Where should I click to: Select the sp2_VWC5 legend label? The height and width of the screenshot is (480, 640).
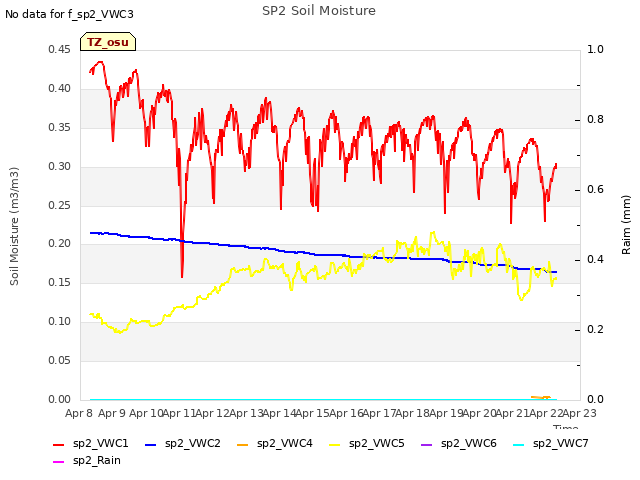click(x=377, y=444)
